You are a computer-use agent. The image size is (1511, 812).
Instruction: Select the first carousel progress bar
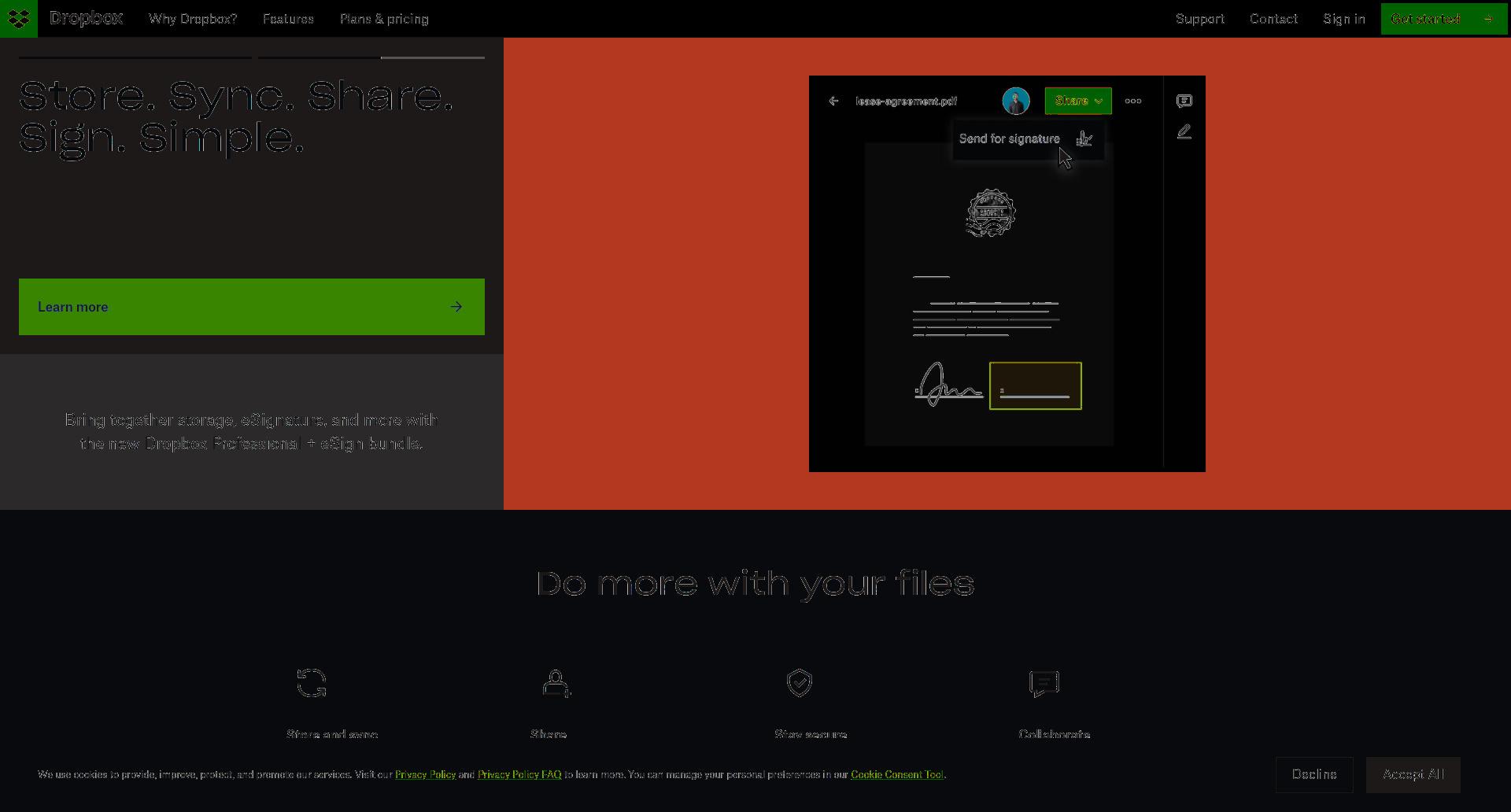click(135, 57)
